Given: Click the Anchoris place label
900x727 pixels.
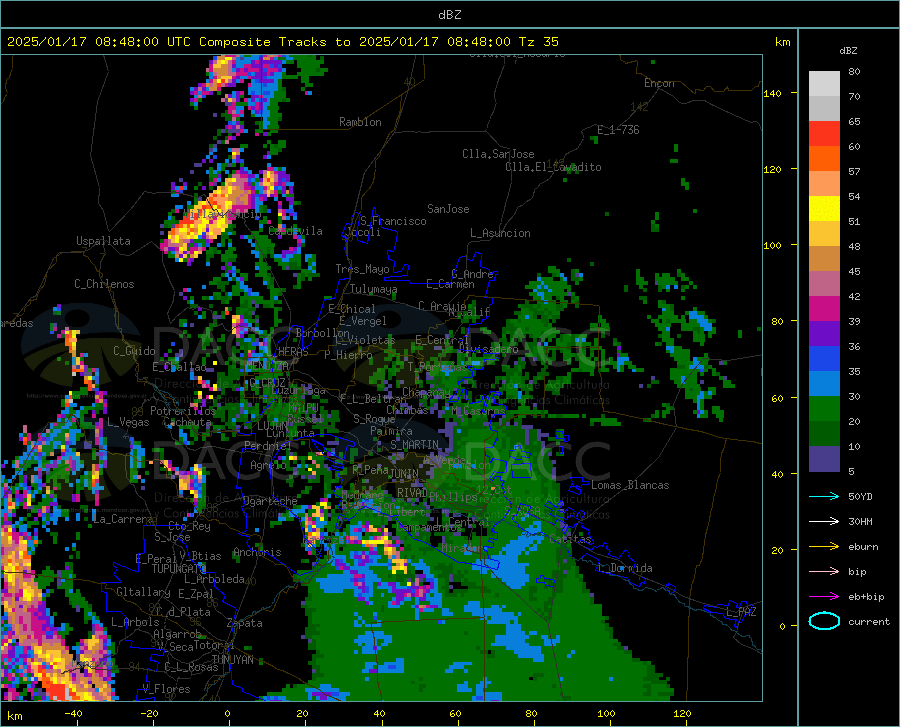Looking at the screenshot, I should 257,552.
